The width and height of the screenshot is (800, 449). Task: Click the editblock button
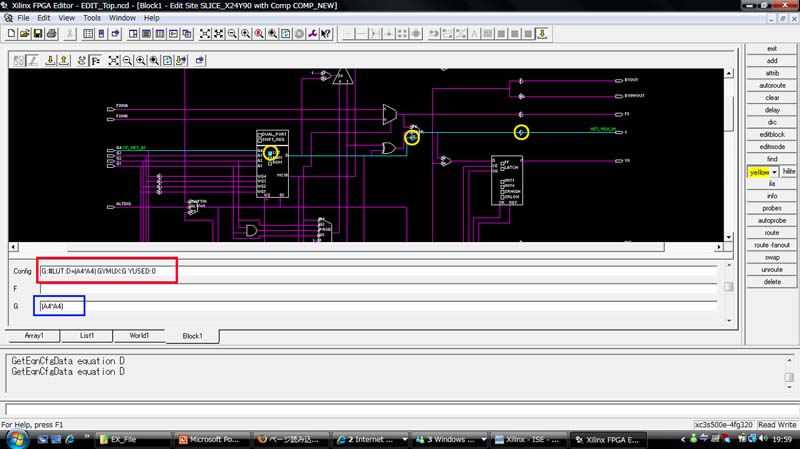pyautogui.click(x=771, y=134)
